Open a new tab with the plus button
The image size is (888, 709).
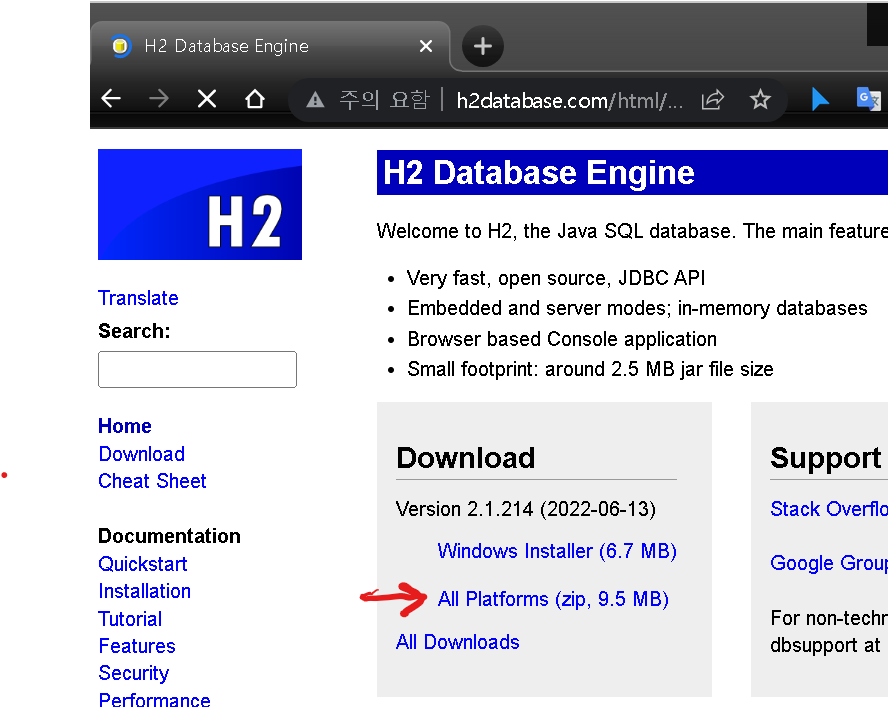pyautogui.click(x=483, y=46)
